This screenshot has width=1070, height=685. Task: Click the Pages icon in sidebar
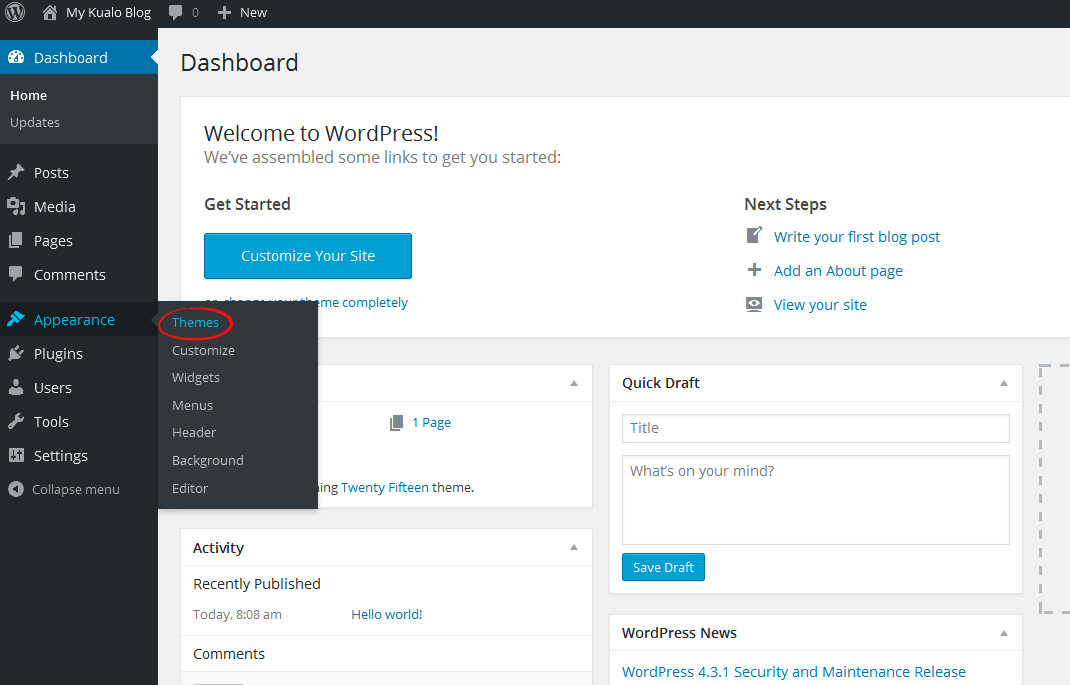click(16, 240)
